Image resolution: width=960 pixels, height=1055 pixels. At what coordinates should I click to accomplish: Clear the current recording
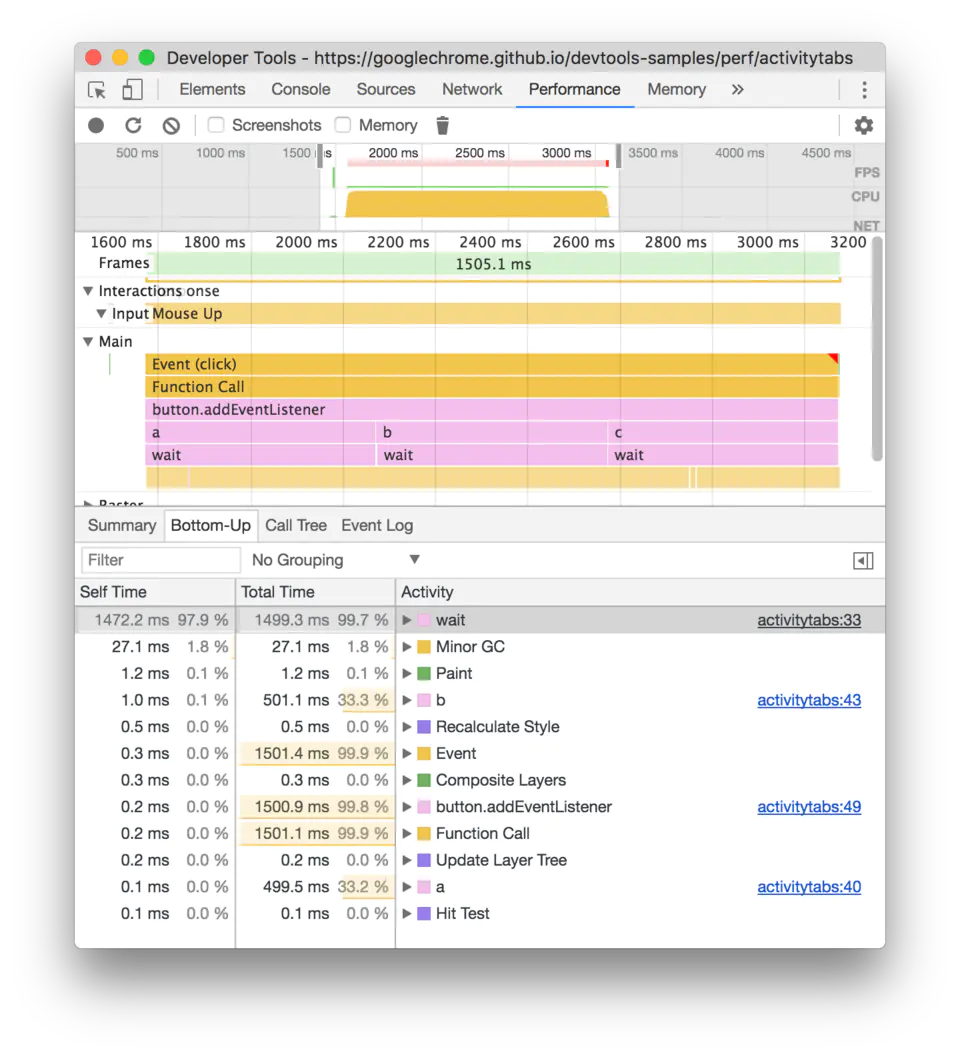click(170, 124)
